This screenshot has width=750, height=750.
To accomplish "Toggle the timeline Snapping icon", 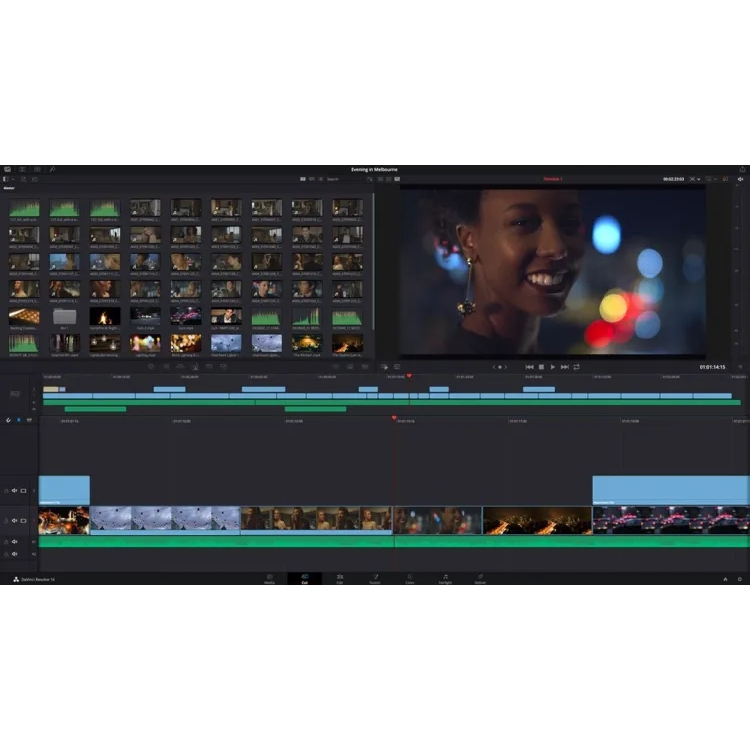I will tap(8, 420).
